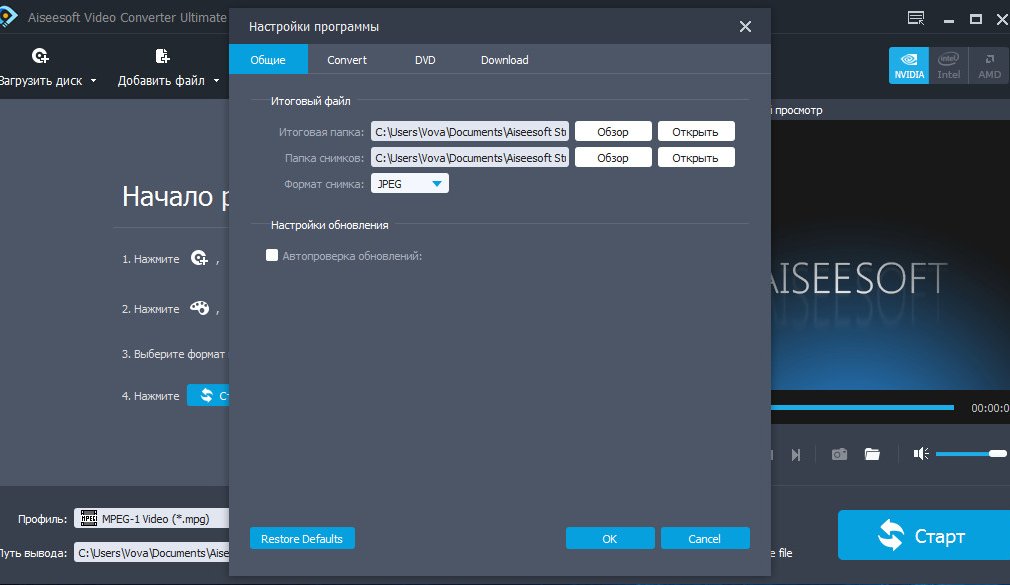Open the main window menu icon

916,19
